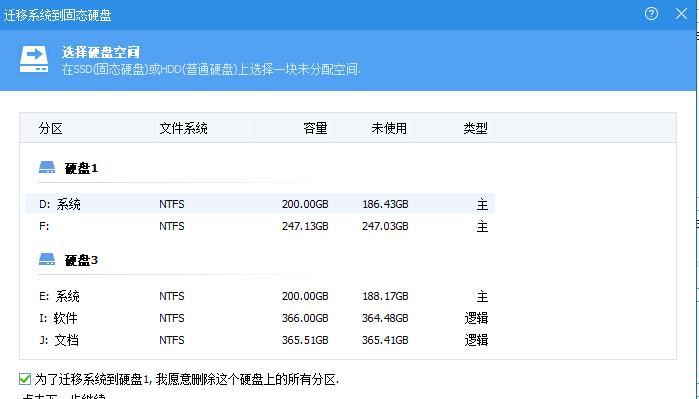Screen dimensions: 699x399
Task: Click the help question mark icon
Action: point(651,14)
